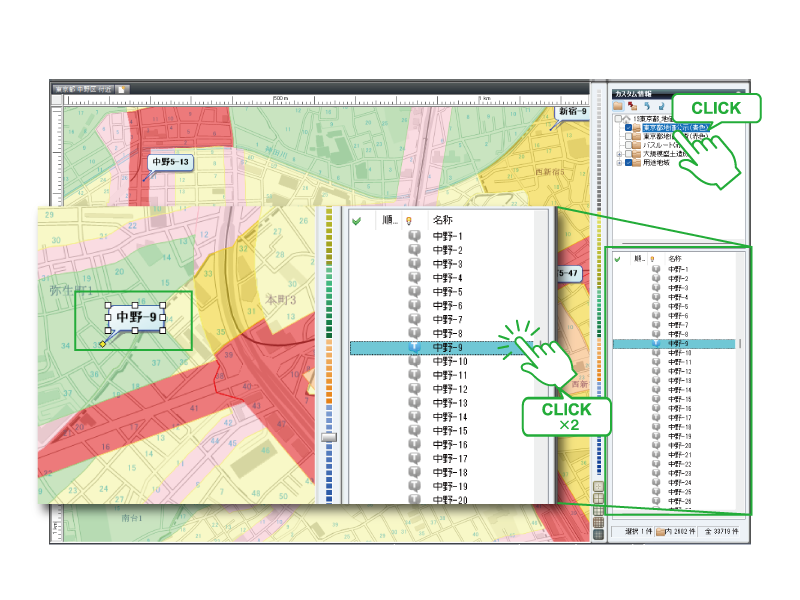
Task: Click the 全 33719 件 status bar entry
Action: (x=721, y=532)
